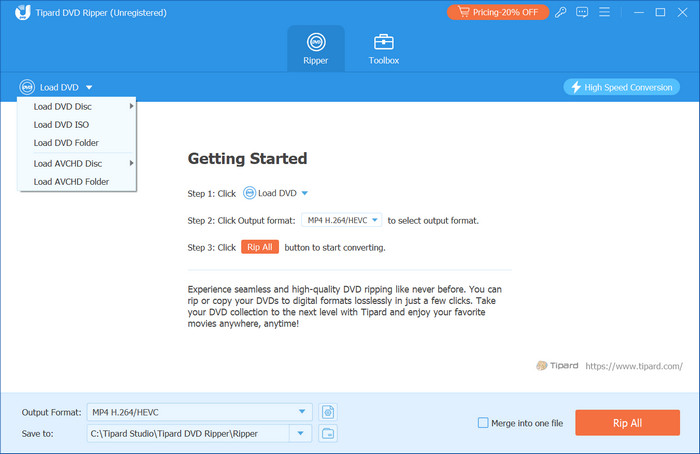This screenshot has width=700, height=454.
Task: Open the output folder icon
Action: click(x=328, y=433)
